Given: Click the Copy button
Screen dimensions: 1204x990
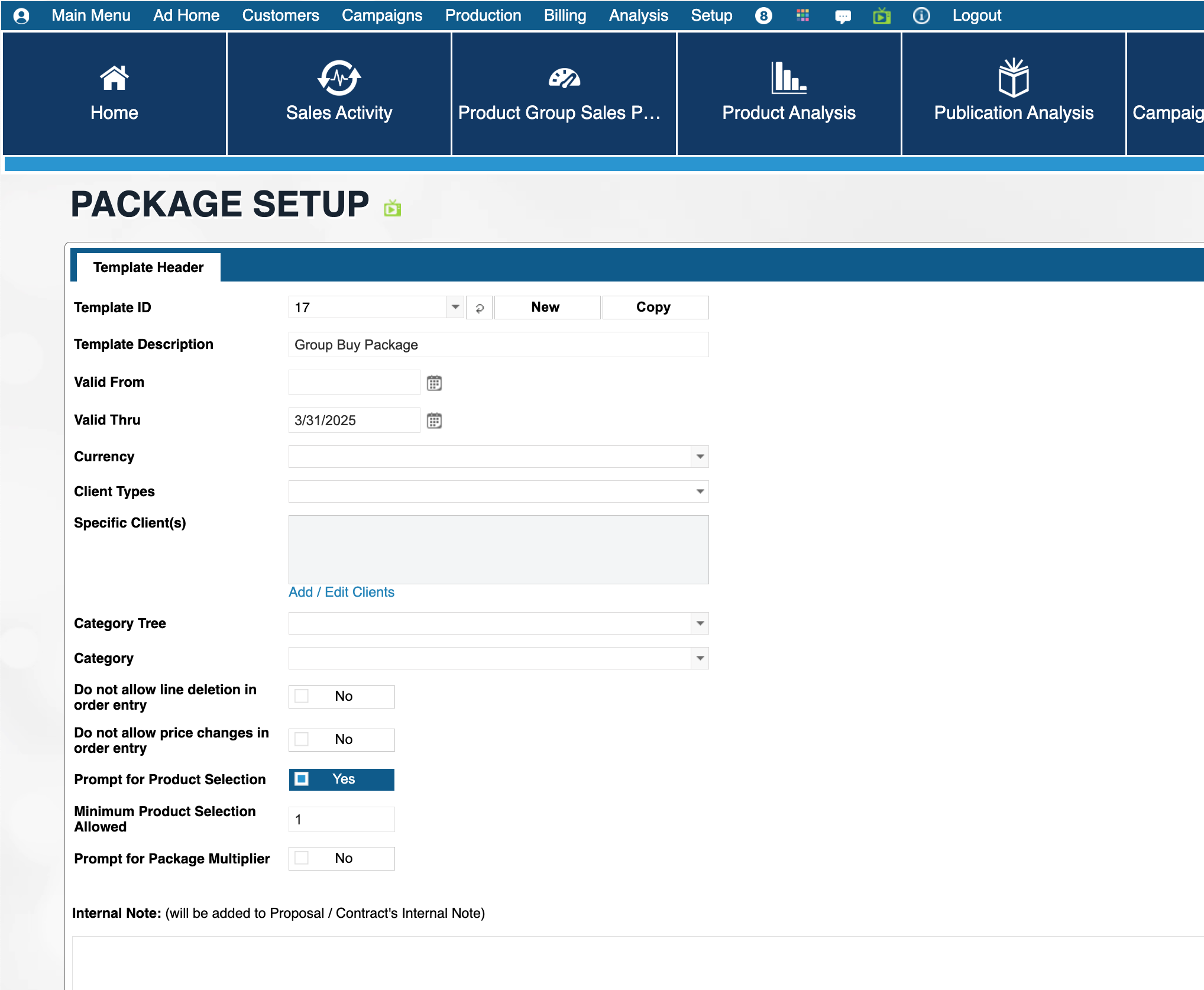Looking at the screenshot, I should 655,308.
